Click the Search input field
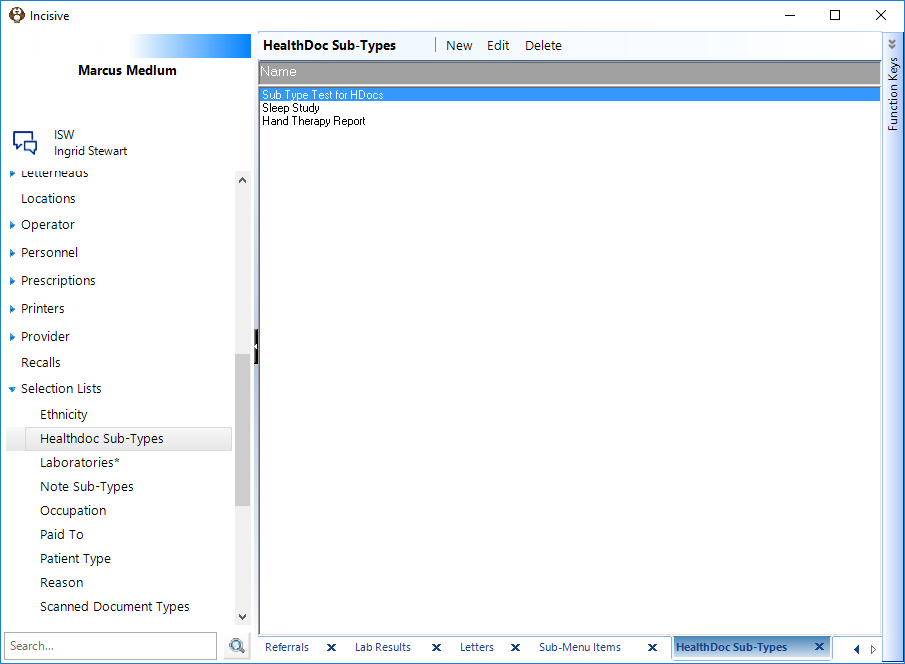905x664 pixels. tap(110, 646)
